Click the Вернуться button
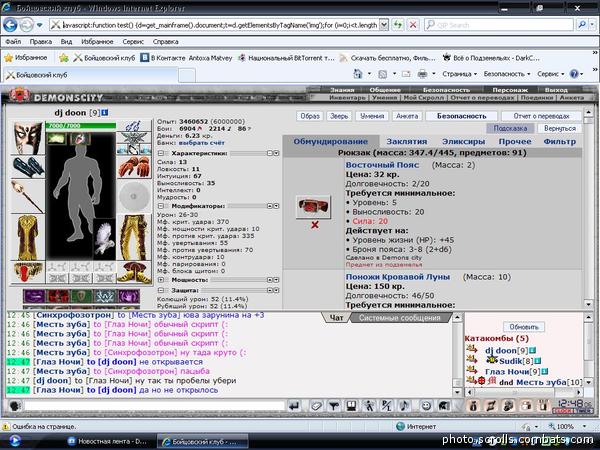This screenshot has height=450, width=600. pyautogui.click(x=560, y=129)
